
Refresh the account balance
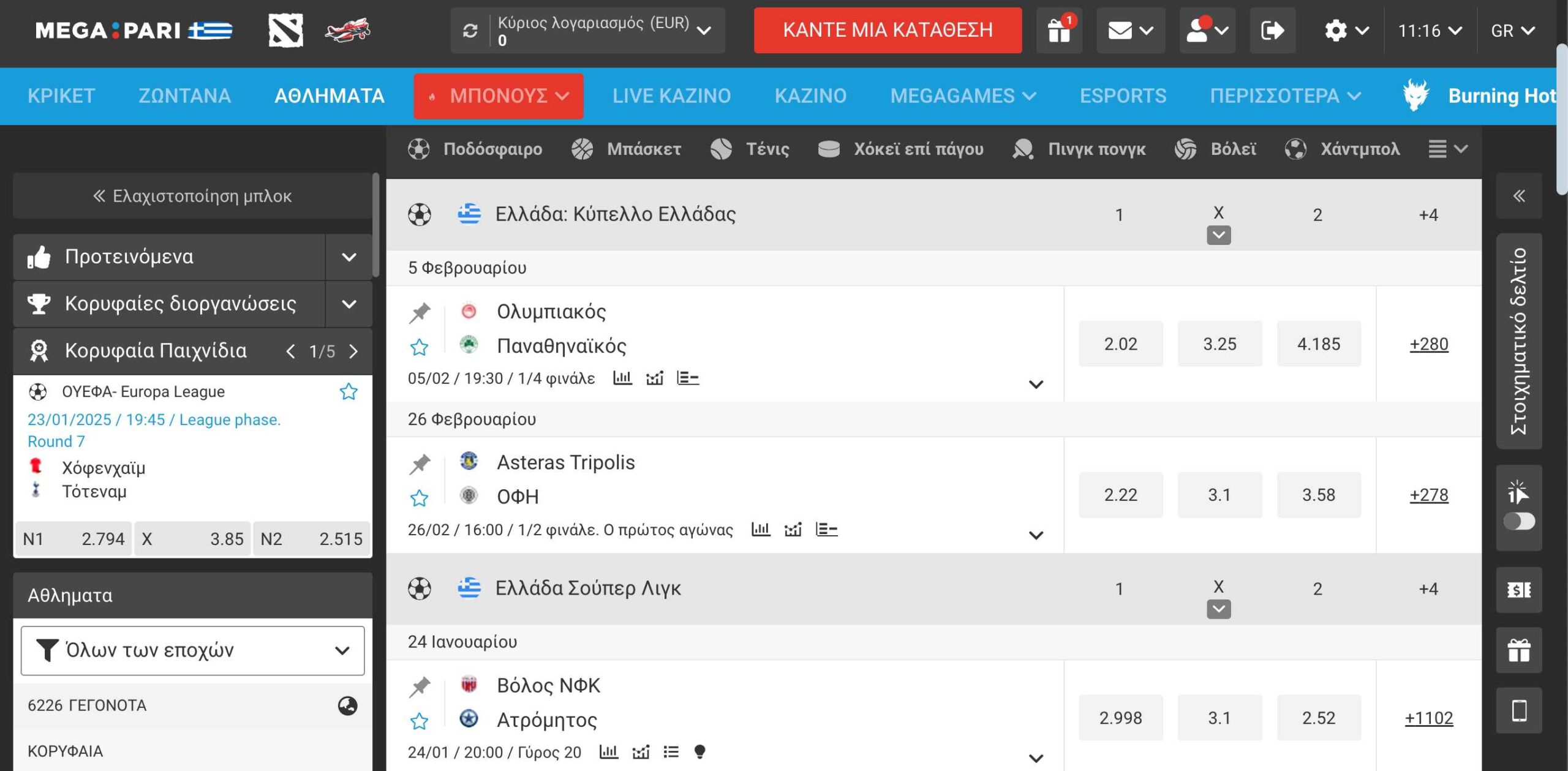pos(470,31)
